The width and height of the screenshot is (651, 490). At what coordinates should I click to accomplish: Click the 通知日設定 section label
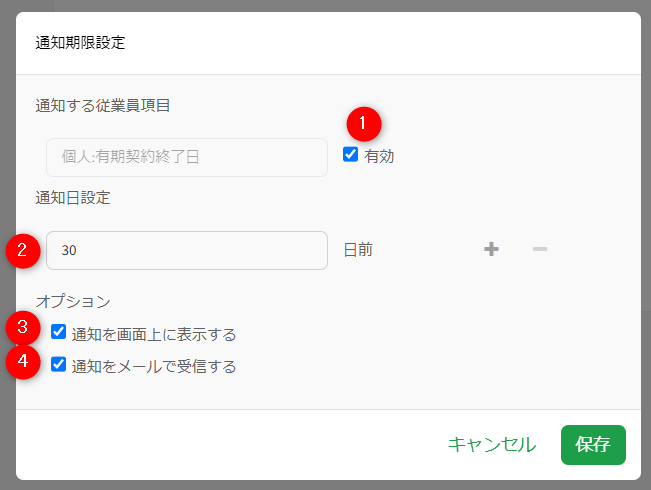(73, 197)
